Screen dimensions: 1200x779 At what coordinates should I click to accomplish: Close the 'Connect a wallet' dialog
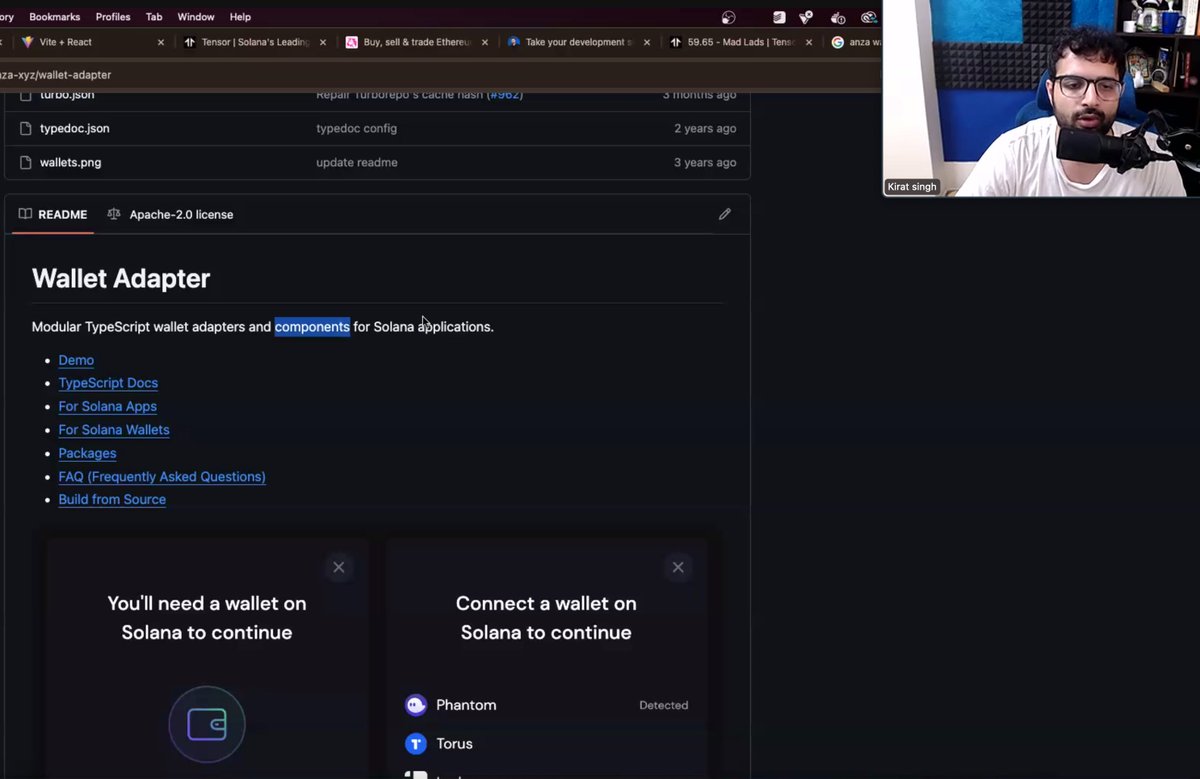678,566
